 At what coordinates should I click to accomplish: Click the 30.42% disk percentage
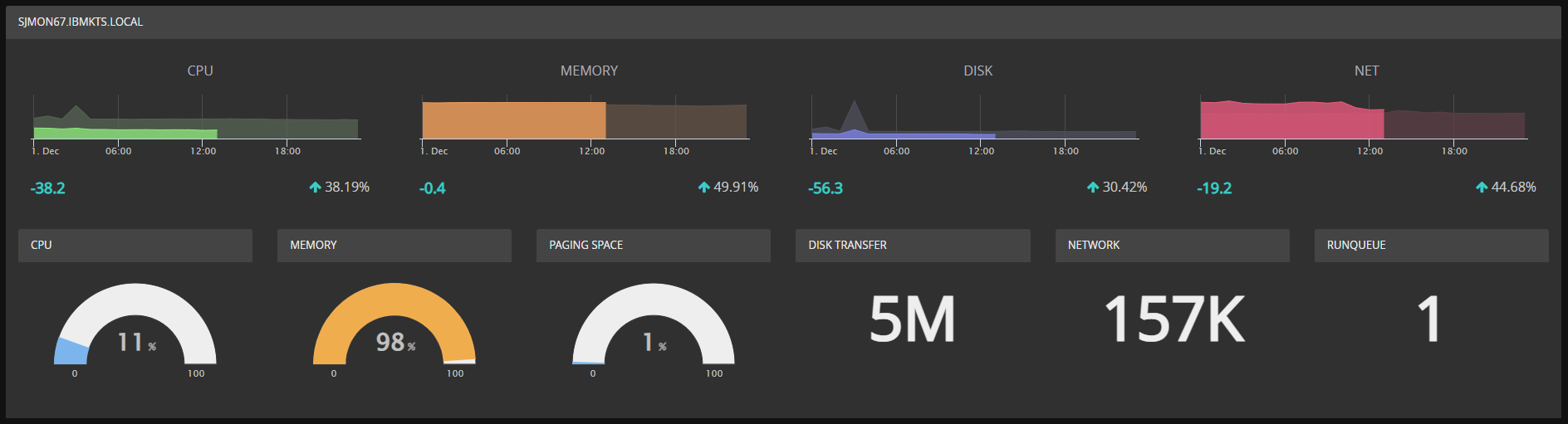1125,188
